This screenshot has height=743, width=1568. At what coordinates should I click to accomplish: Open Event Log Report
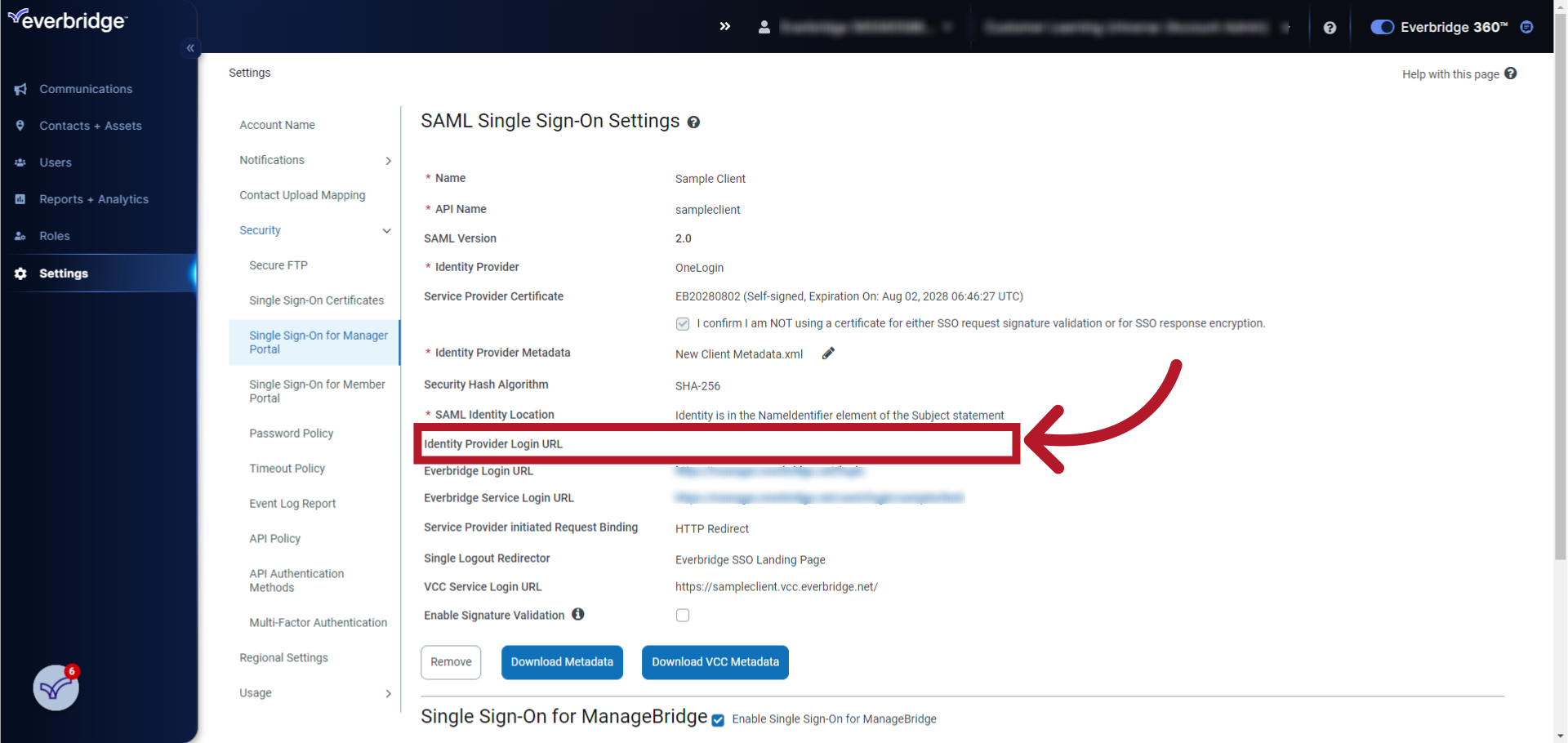click(x=292, y=504)
